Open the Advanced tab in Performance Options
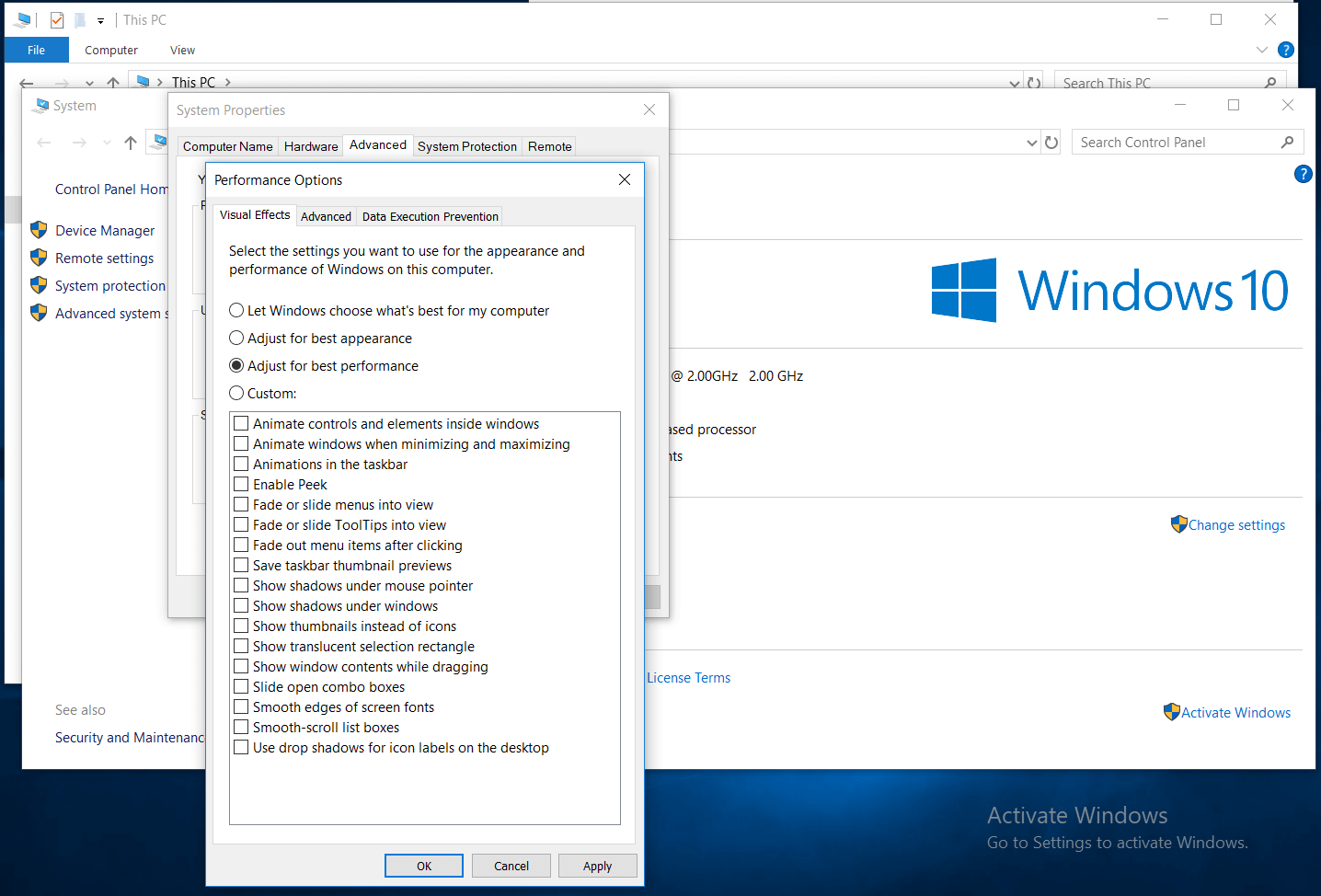 coord(326,216)
